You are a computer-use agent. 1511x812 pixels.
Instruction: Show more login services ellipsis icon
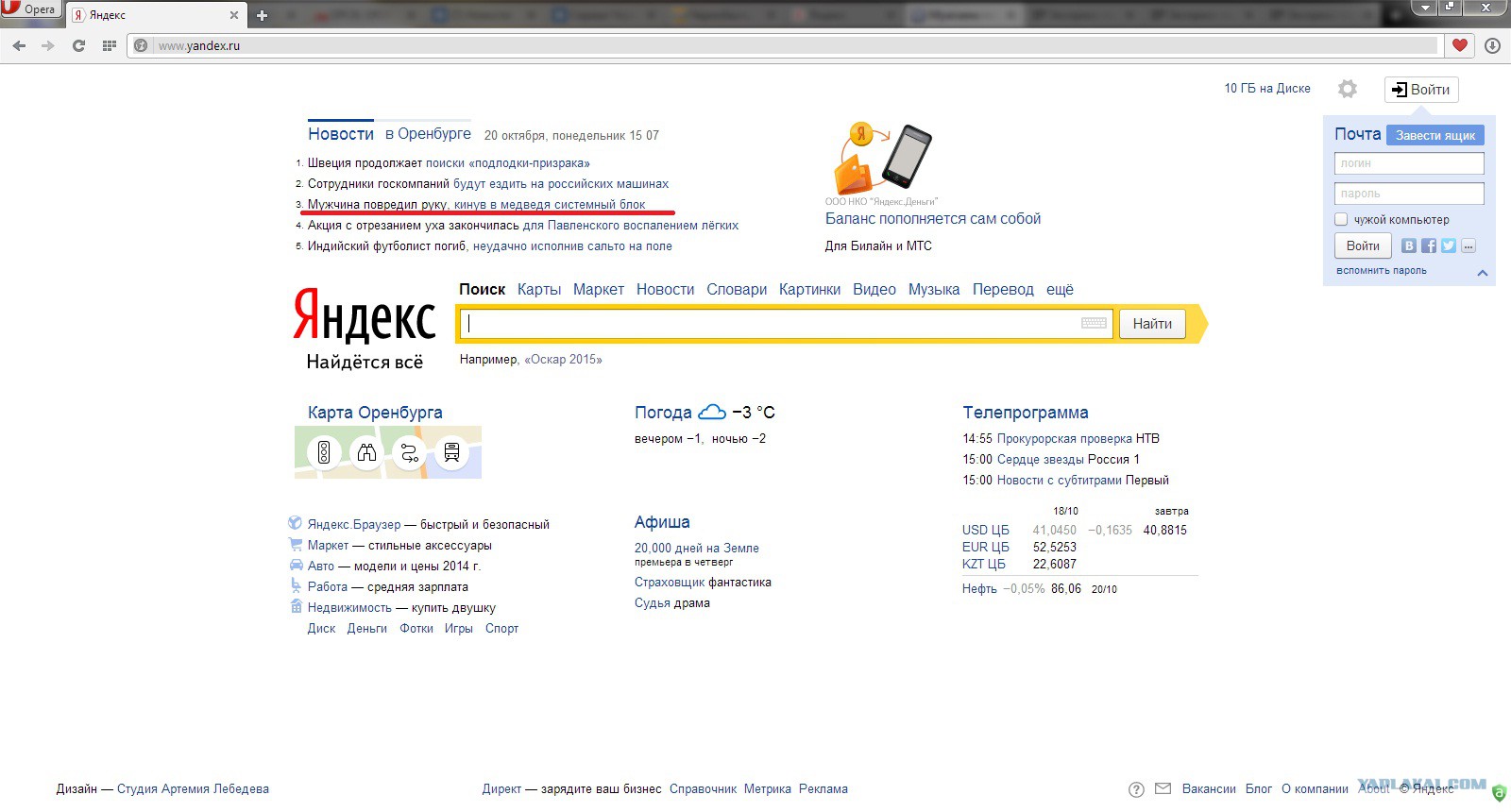(1469, 245)
